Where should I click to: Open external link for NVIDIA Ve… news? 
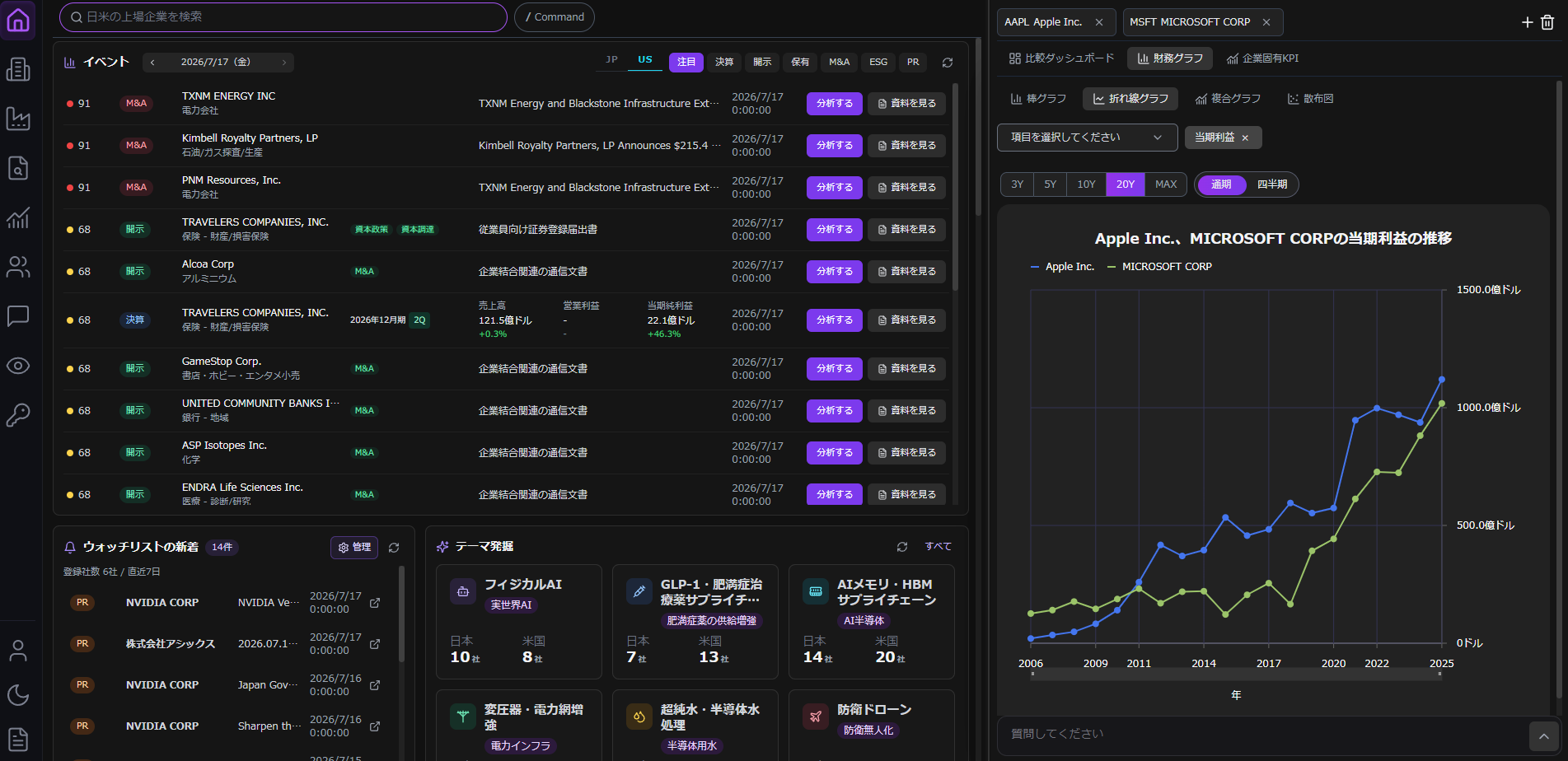(x=375, y=603)
